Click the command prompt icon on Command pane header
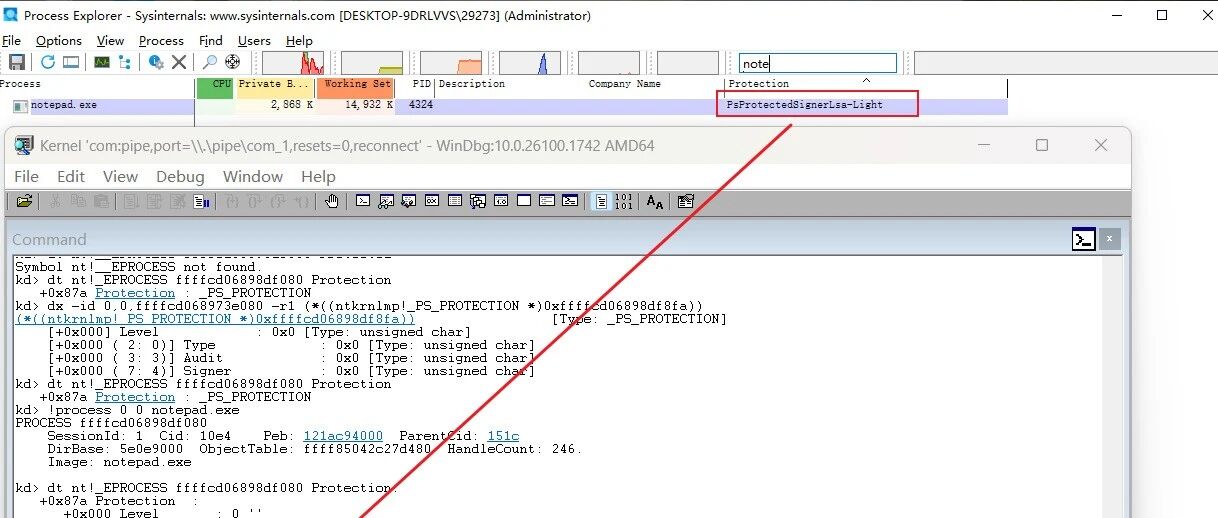 pos(1084,239)
